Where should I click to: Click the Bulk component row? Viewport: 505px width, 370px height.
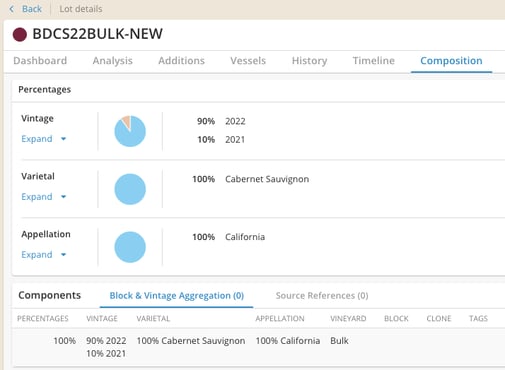259,347
